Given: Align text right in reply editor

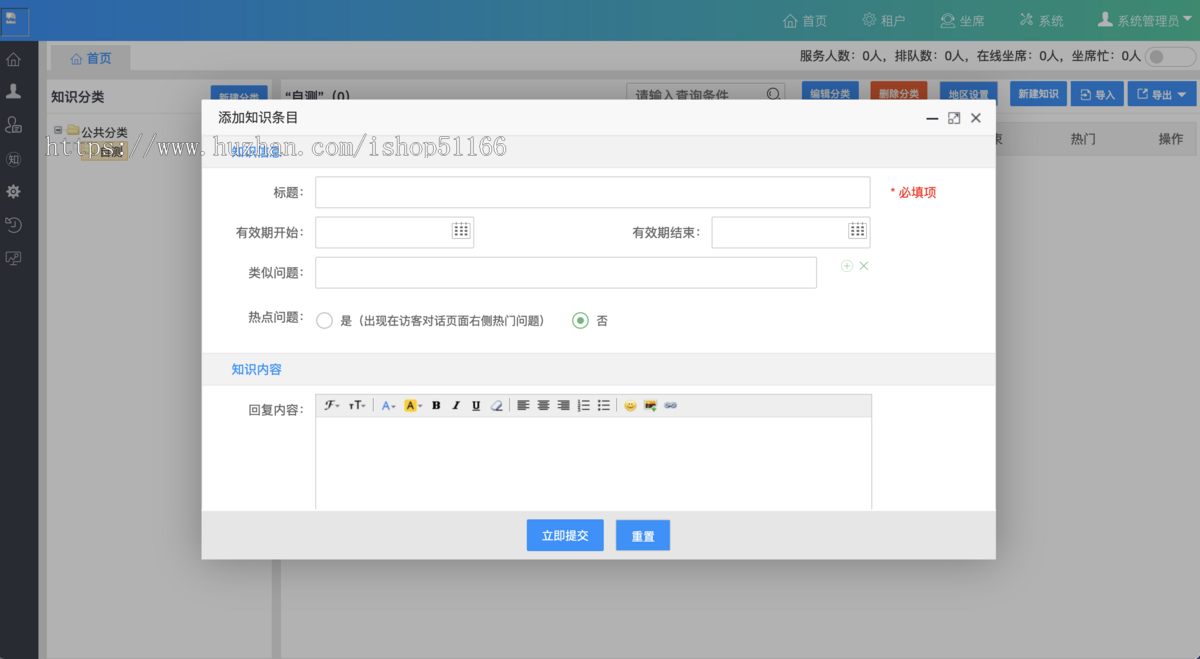Looking at the screenshot, I should click(x=563, y=405).
